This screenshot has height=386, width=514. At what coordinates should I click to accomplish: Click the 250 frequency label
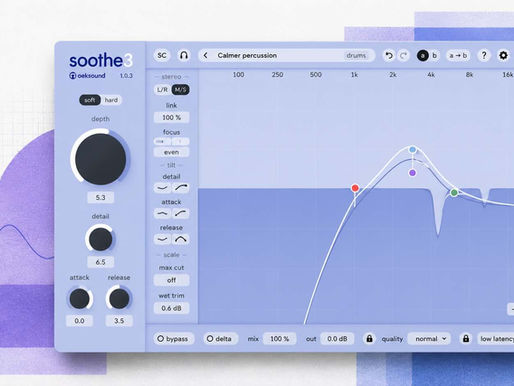tap(277, 75)
